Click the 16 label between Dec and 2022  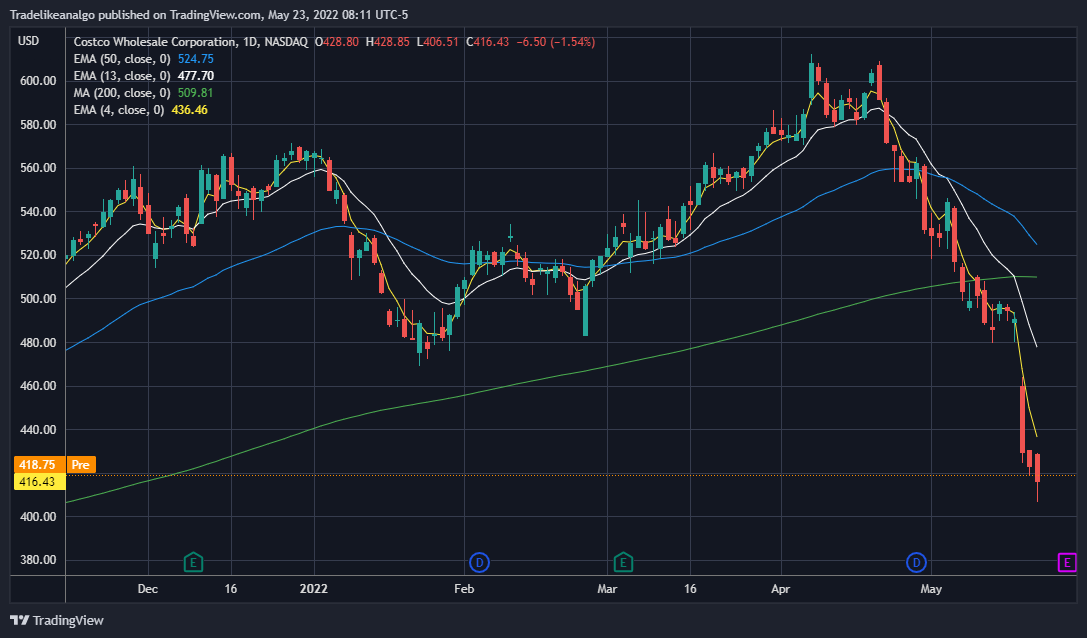(231, 589)
